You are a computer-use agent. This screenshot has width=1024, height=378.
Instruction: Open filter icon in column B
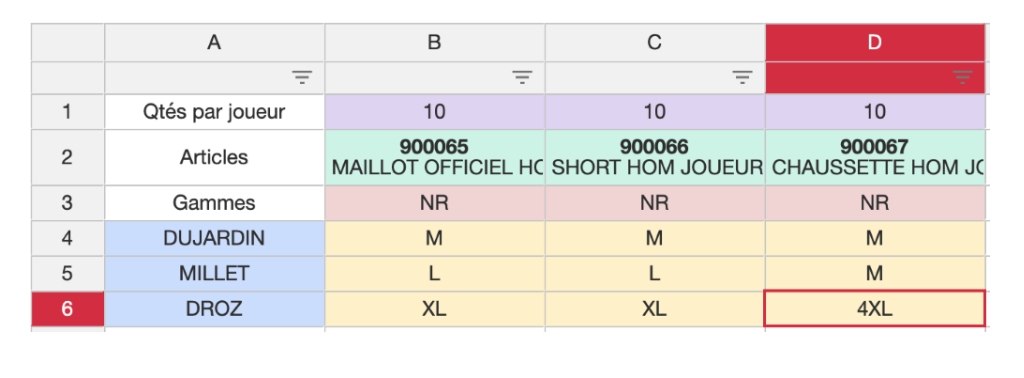[521, 78]
